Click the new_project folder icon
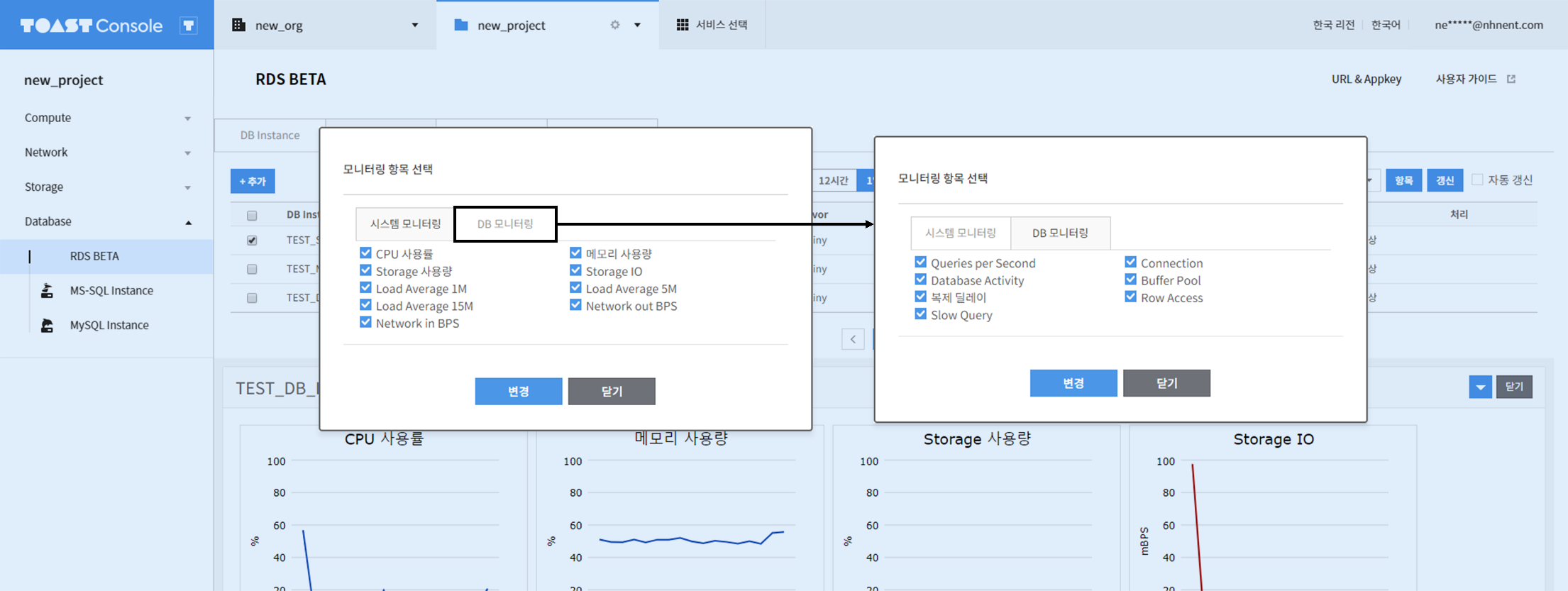 (x=461, y=25)
